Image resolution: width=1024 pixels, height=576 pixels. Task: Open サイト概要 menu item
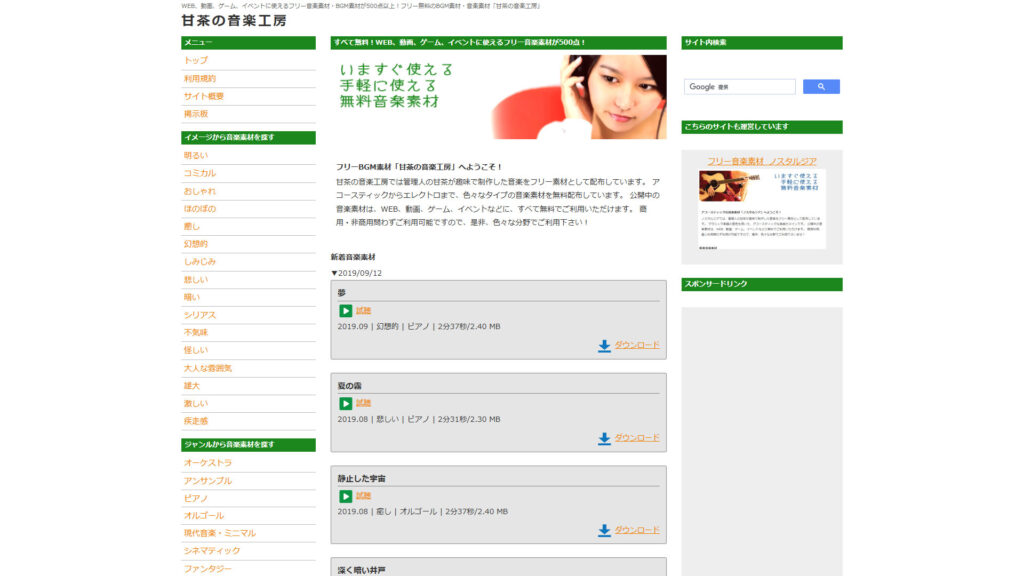click(x=203, y=96)
